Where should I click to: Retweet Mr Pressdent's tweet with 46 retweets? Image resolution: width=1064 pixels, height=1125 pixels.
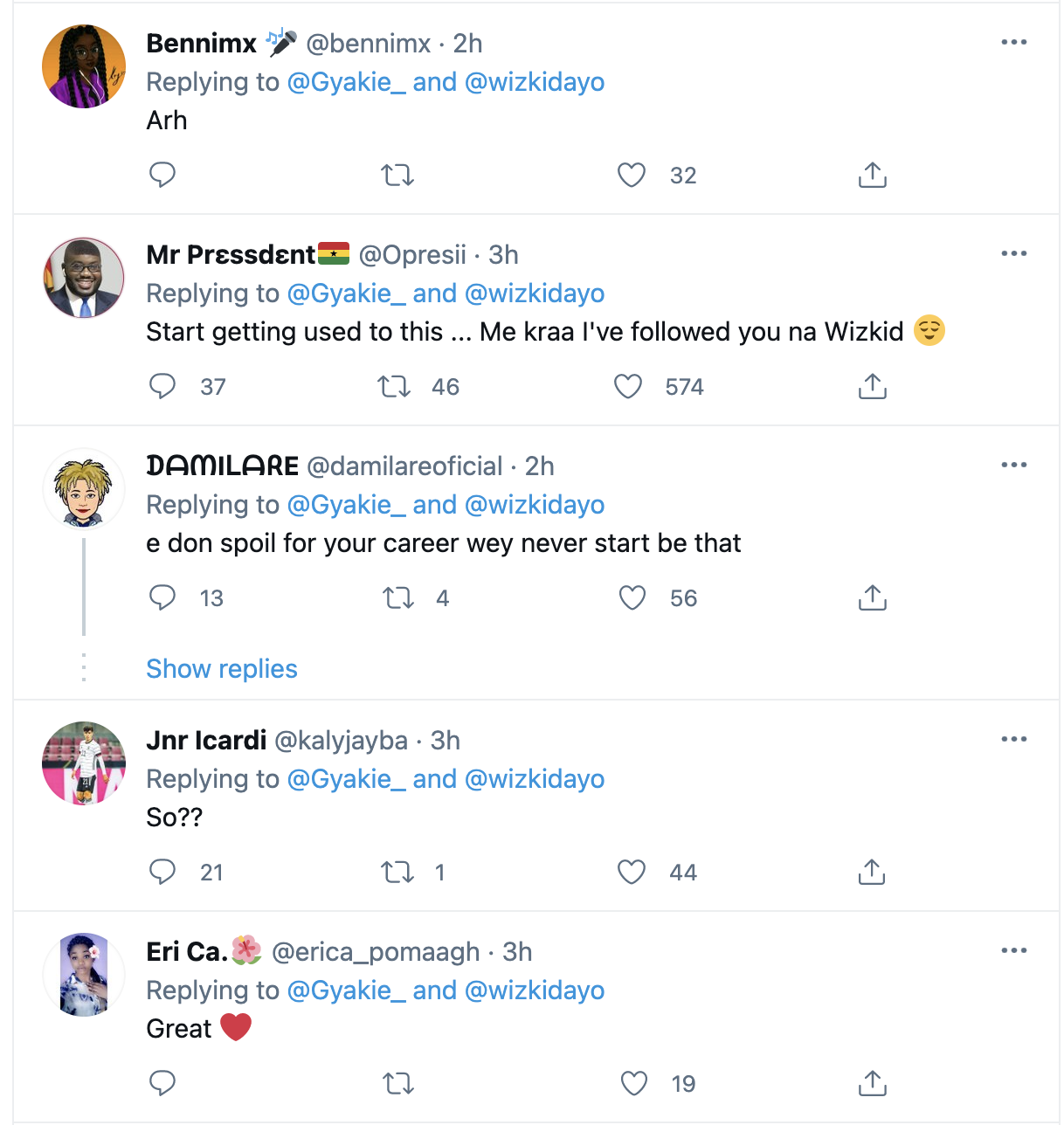pos(394,386)
